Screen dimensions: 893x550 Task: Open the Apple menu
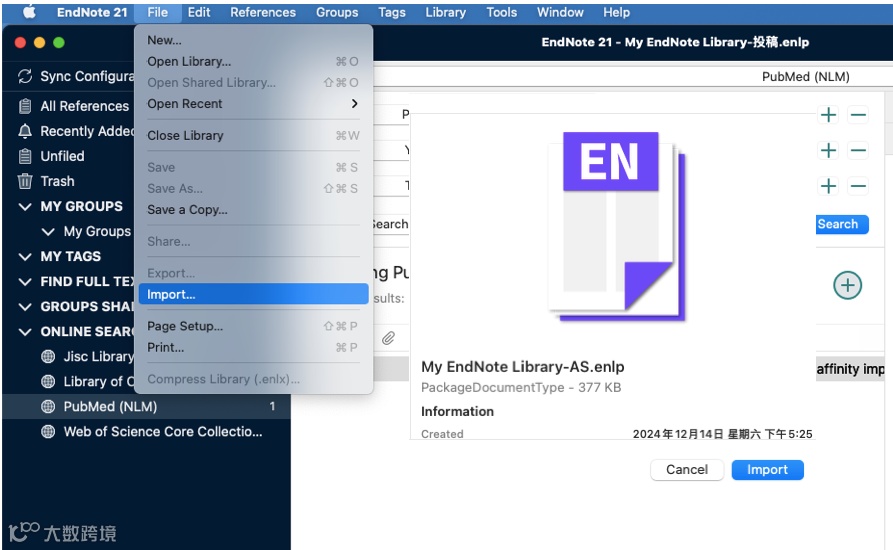point(29,12)
